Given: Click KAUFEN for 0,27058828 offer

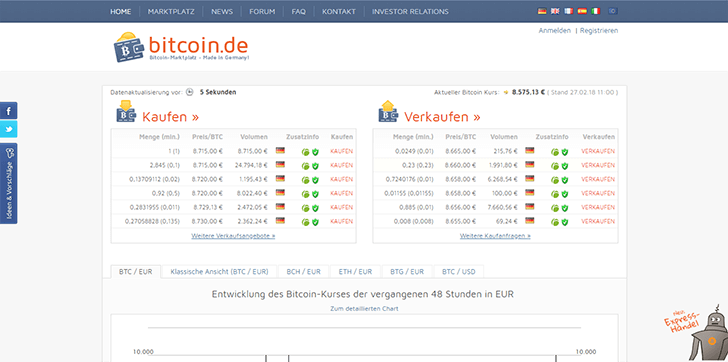Looking at the screenshot, I should pos(341,221).
